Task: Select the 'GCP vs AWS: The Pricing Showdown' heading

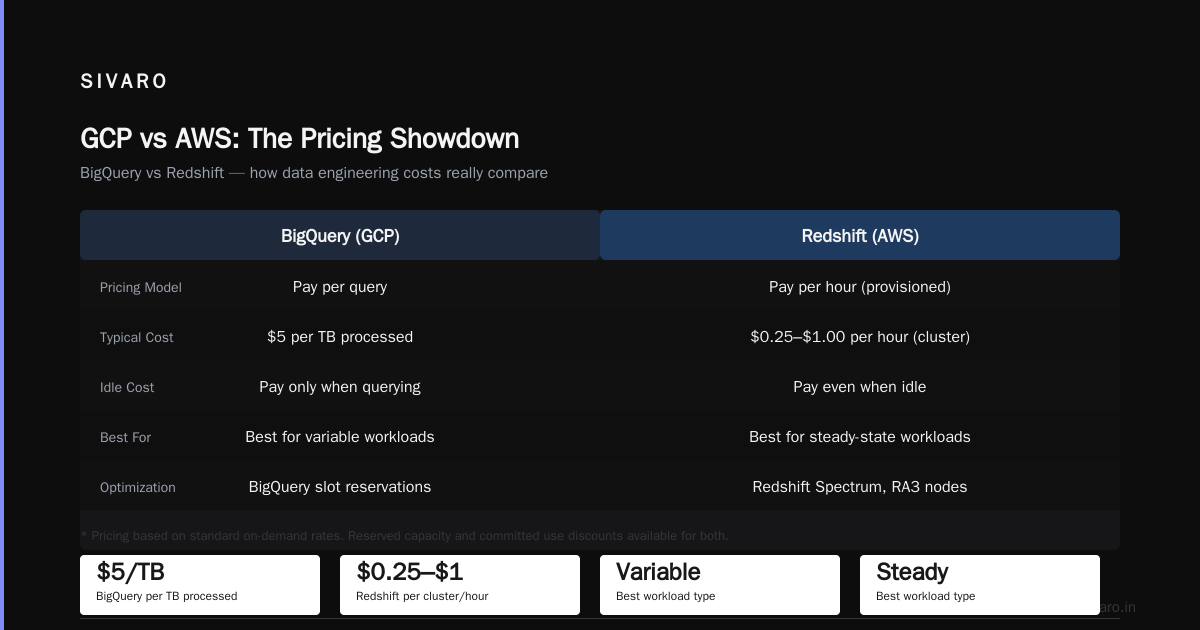Action: (x=300, y=138)
